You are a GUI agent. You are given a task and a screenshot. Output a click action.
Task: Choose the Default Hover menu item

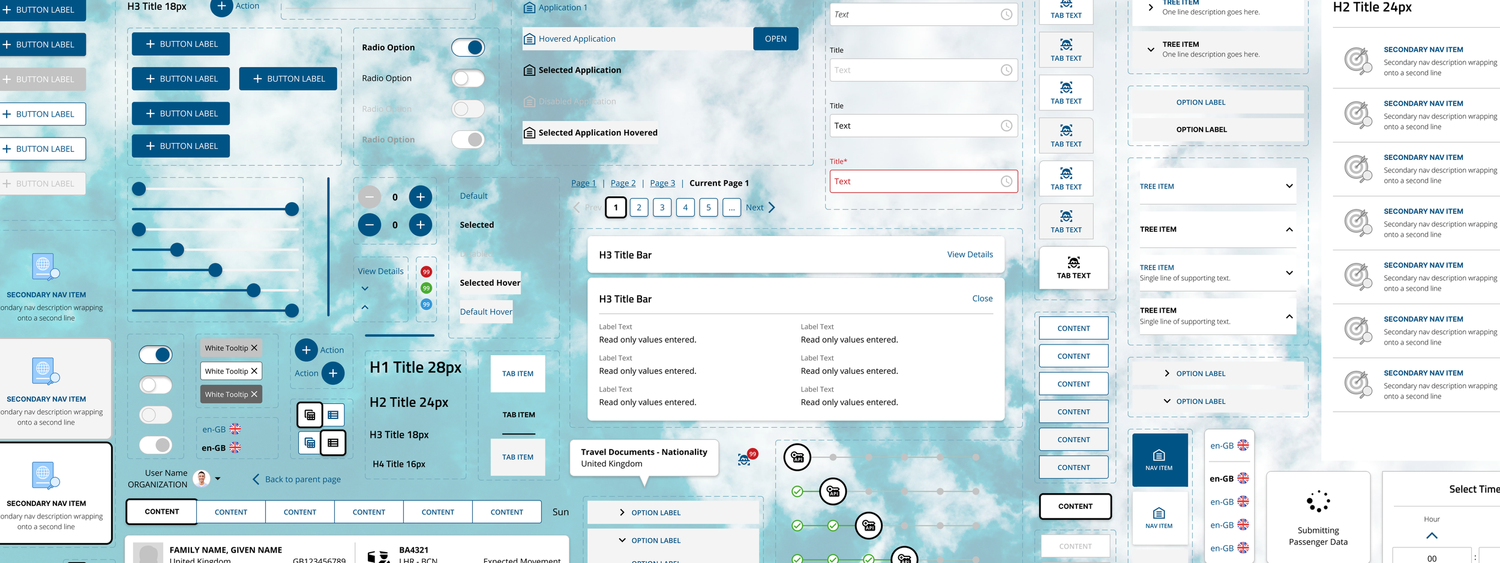click(x=486, y=312)
